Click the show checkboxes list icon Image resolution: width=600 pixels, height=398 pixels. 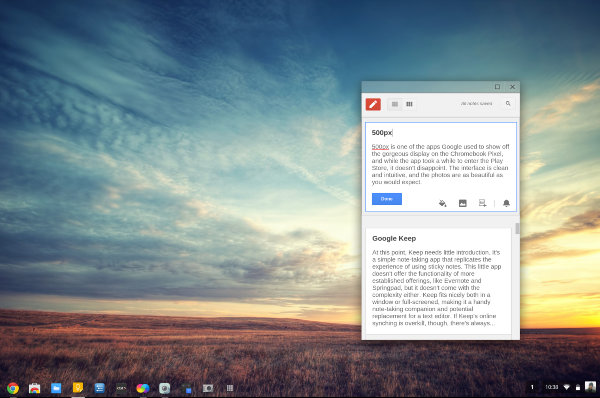tap(483, 203)
